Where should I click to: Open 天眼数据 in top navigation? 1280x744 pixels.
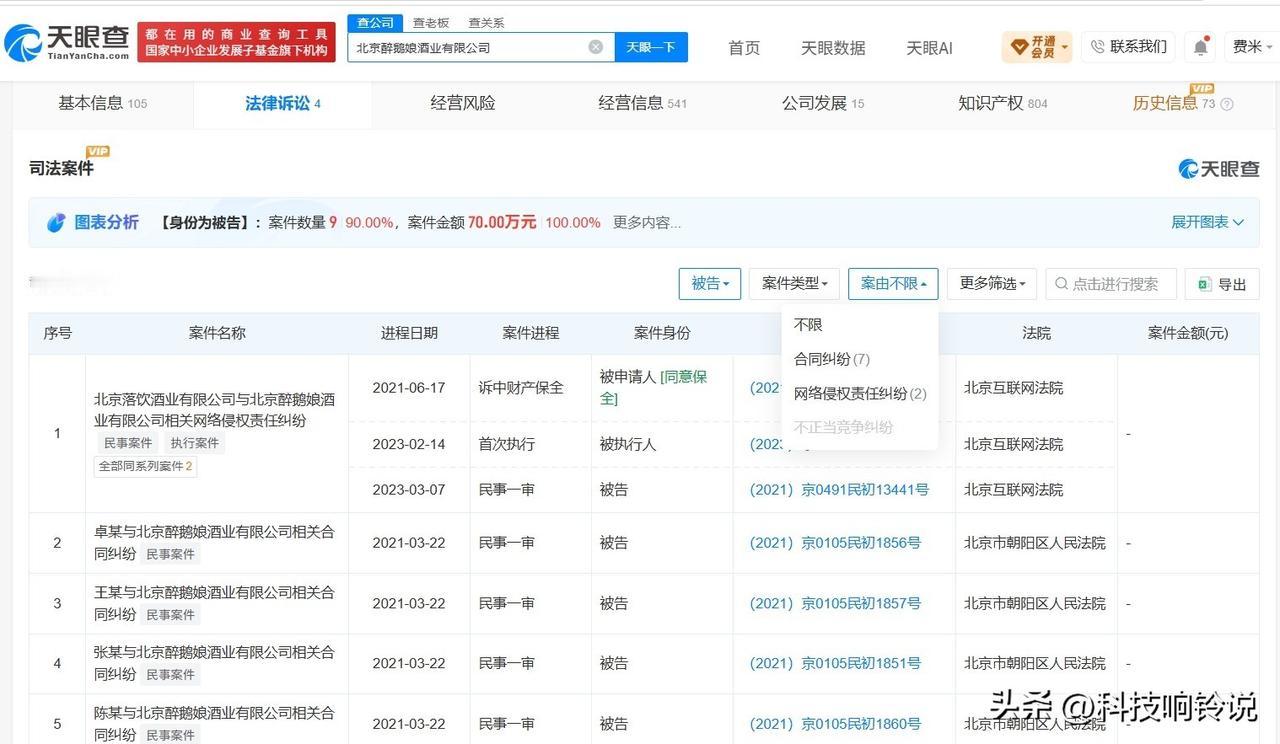[833, 48]
